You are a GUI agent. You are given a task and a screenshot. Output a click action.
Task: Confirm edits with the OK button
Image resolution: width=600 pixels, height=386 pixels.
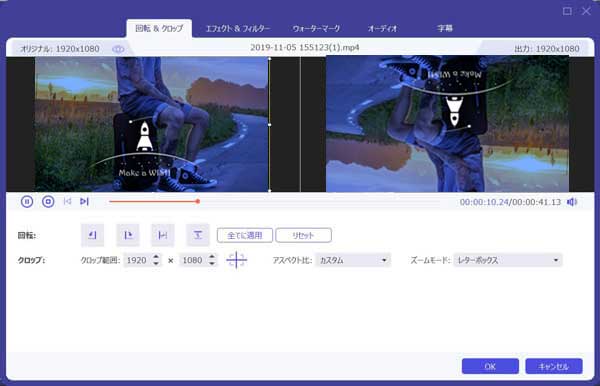(490, 366)
